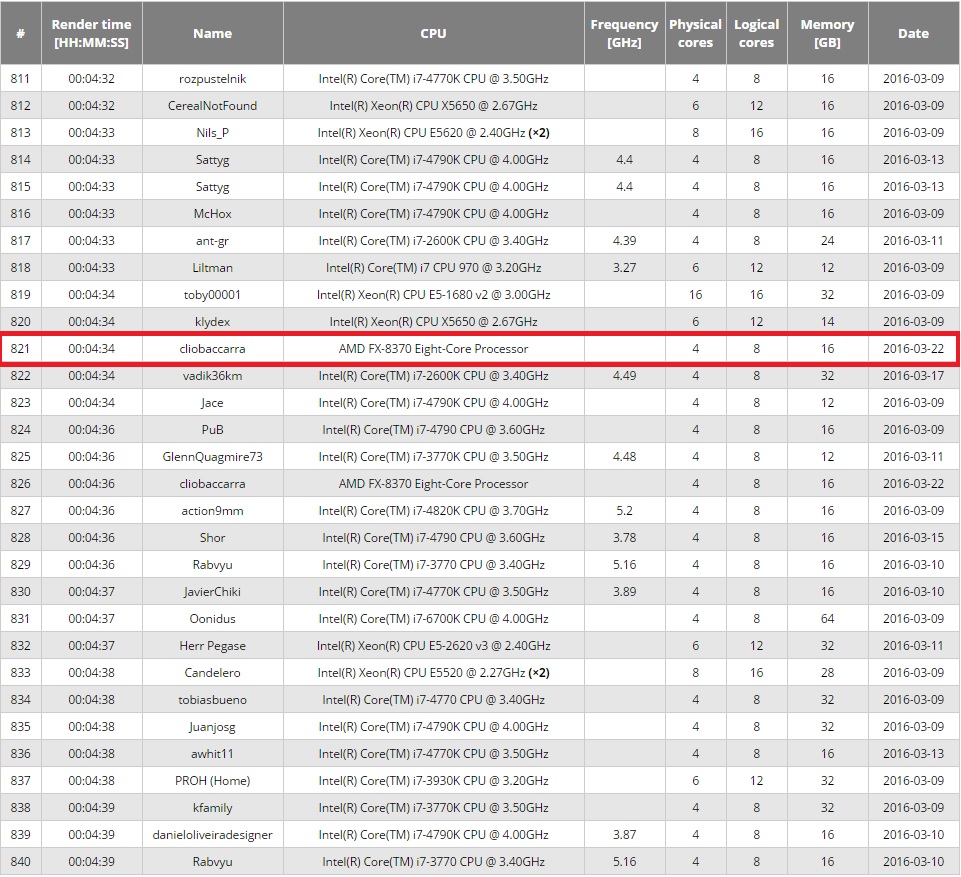Click the name vadik36km
Image resolution: width=961 pixels, height=877 pixels.
[212, 375]
